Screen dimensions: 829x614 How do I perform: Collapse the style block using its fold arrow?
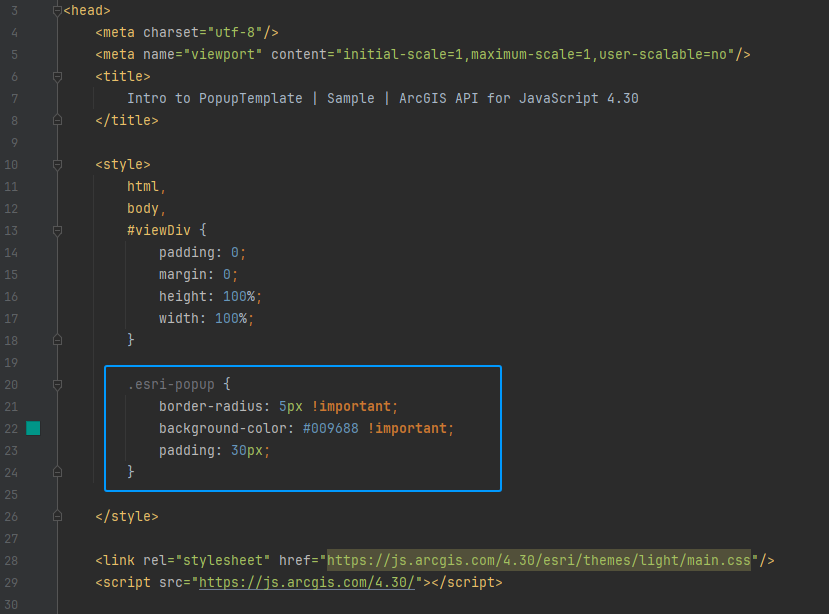[57, 164]
